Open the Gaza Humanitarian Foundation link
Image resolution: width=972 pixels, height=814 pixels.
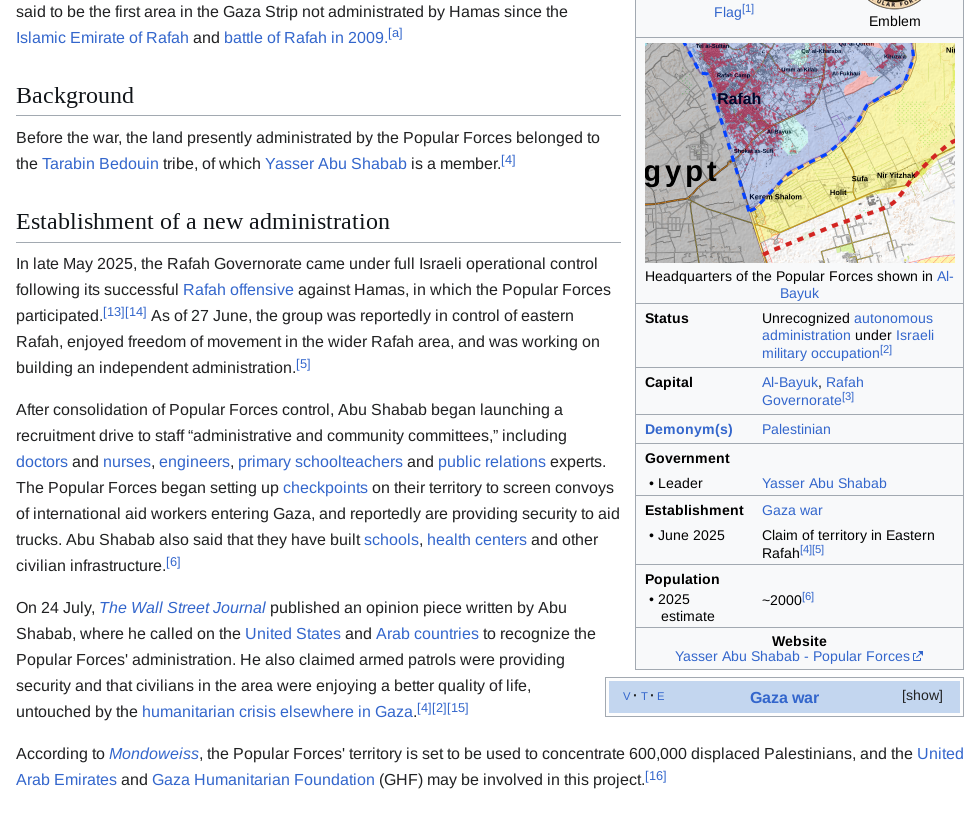pos(263,780)
